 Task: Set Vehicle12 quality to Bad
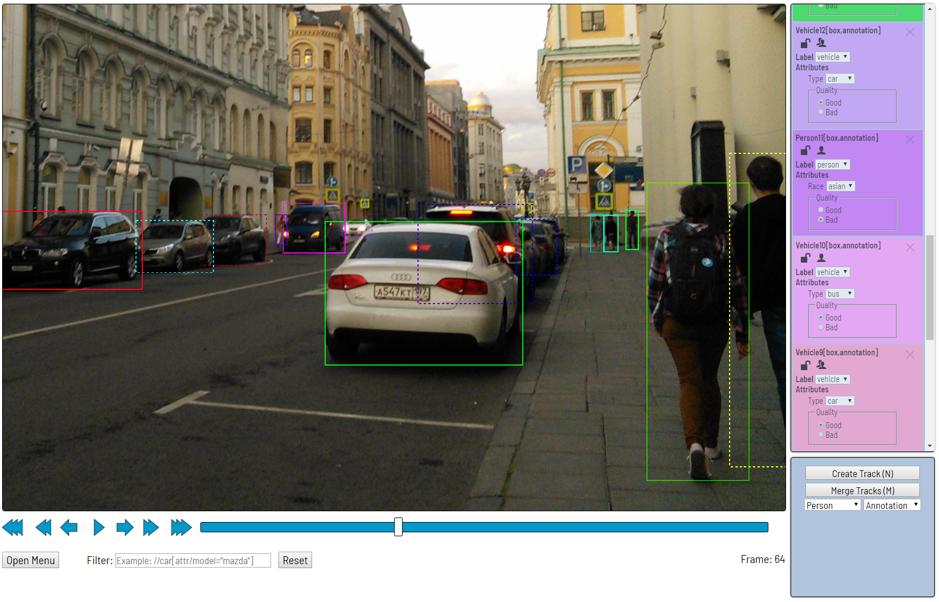822,112
